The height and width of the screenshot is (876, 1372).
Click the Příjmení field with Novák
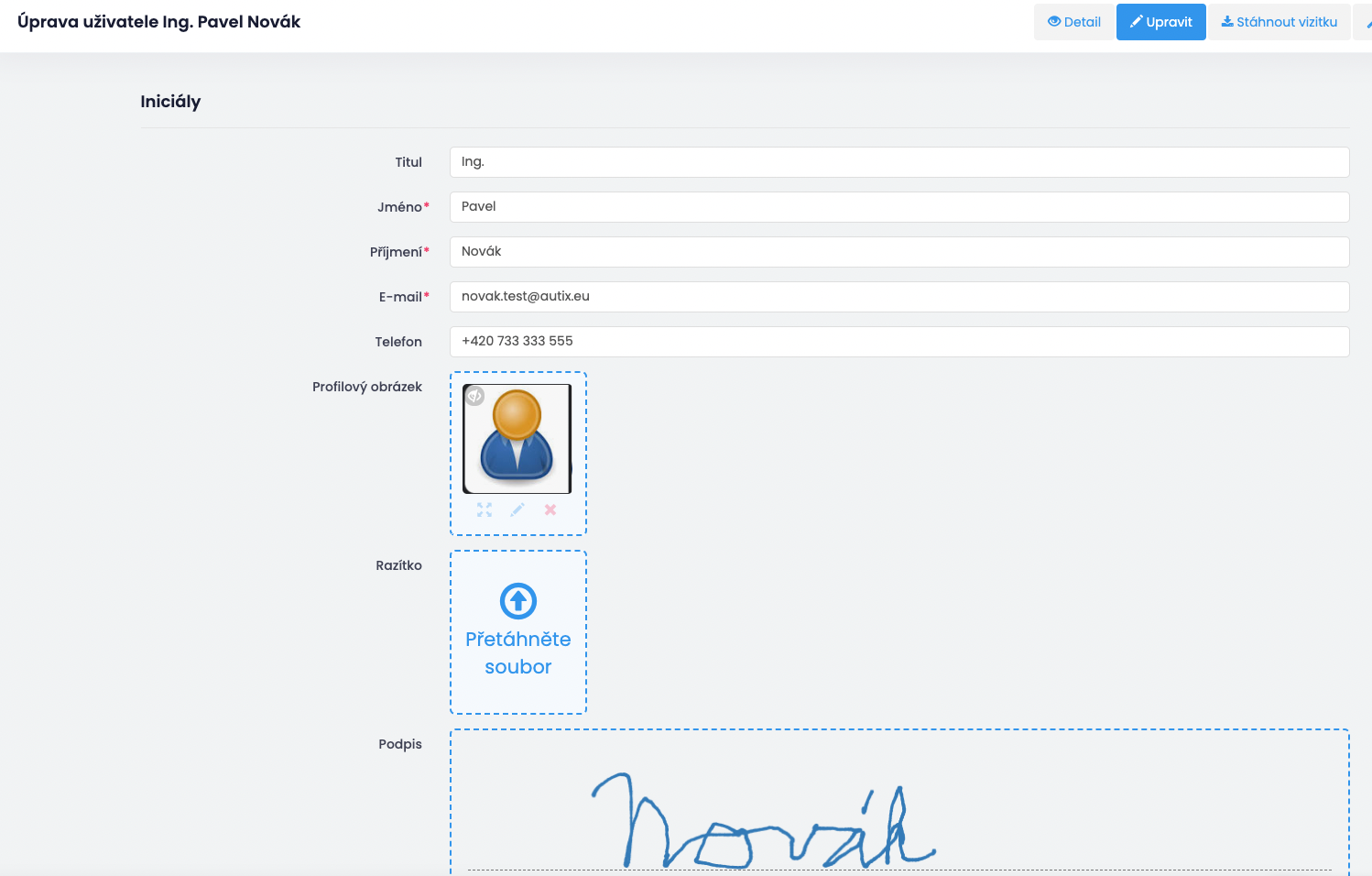(x=899, y=252)
